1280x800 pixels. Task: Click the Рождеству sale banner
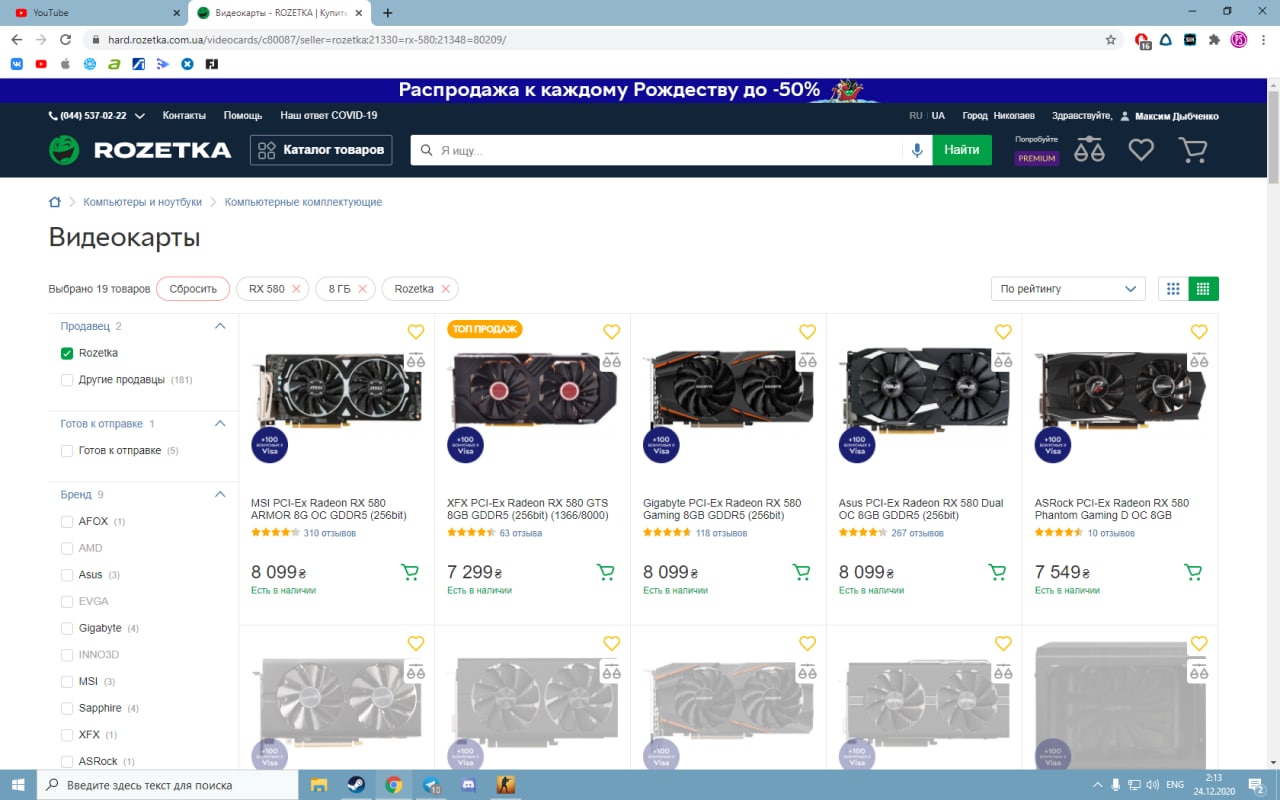(632, 90)
